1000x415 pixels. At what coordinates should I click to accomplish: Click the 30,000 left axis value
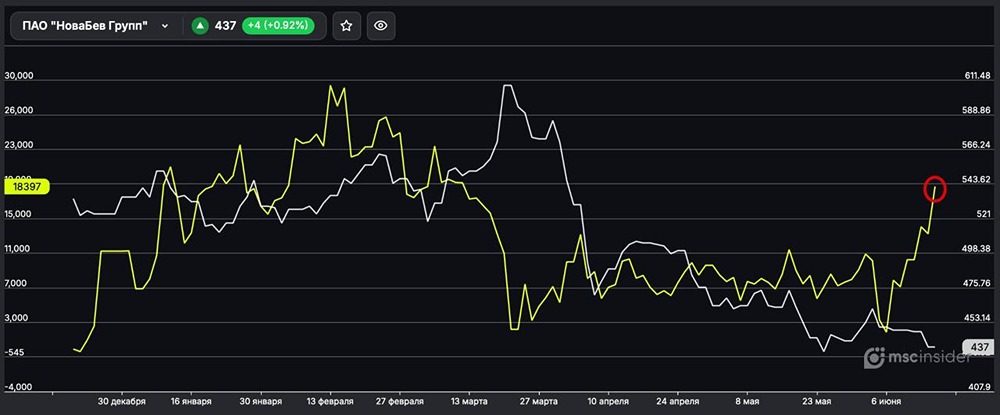pyautogui.click(x=20, y=76)
